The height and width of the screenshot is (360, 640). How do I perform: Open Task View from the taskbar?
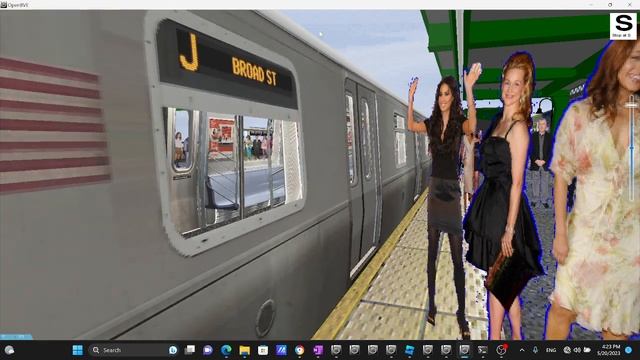pyautogui.click(x=190, y=350)
